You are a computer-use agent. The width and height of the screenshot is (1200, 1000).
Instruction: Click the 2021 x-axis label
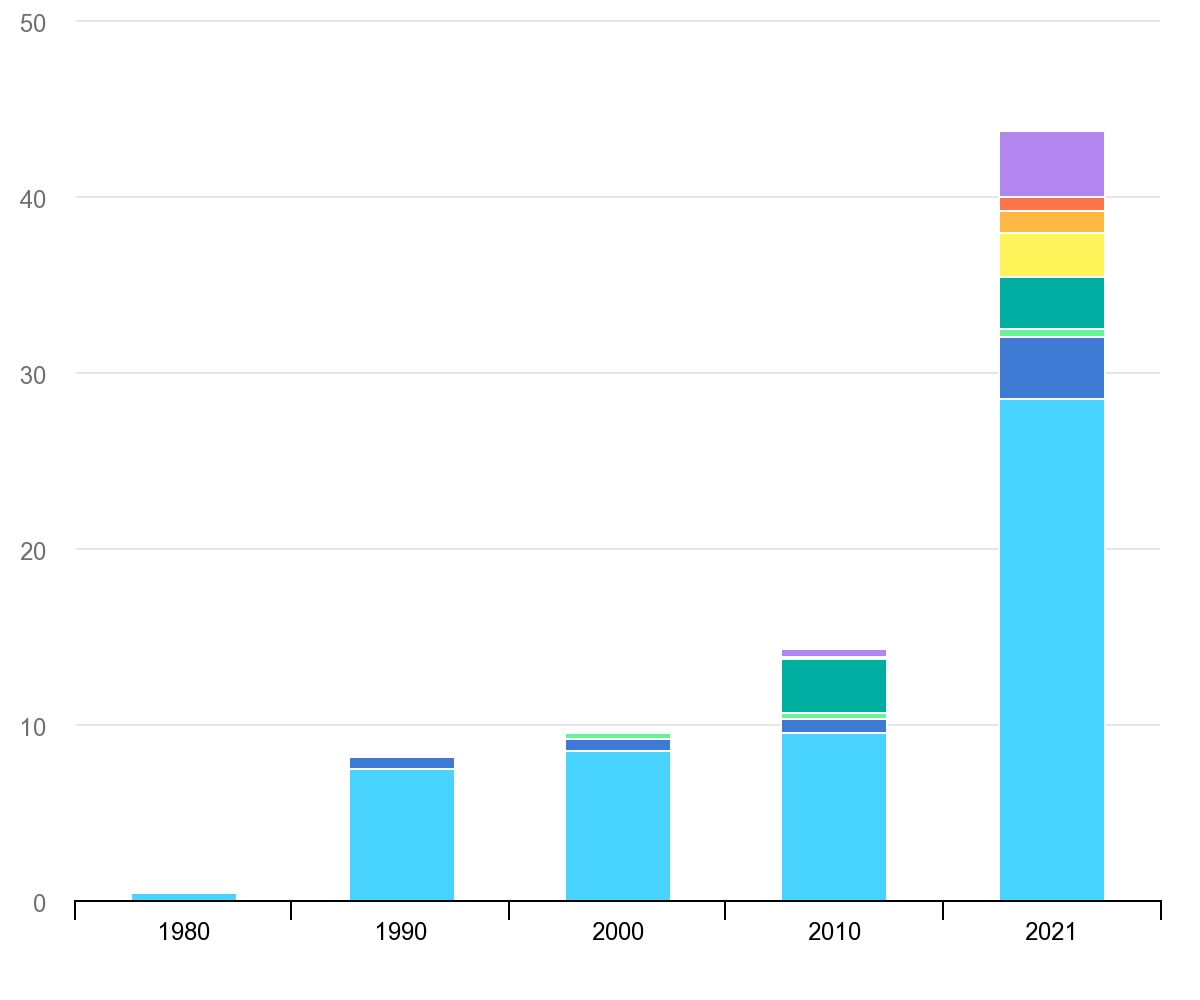pyautogui.click(x=1050, y=933)
